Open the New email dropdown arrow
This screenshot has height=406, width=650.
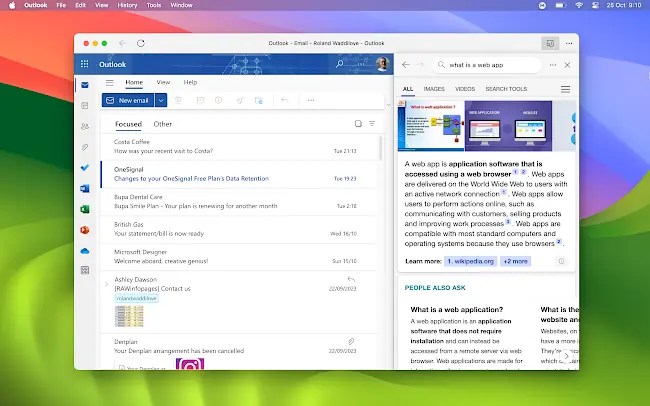[161, 100]
